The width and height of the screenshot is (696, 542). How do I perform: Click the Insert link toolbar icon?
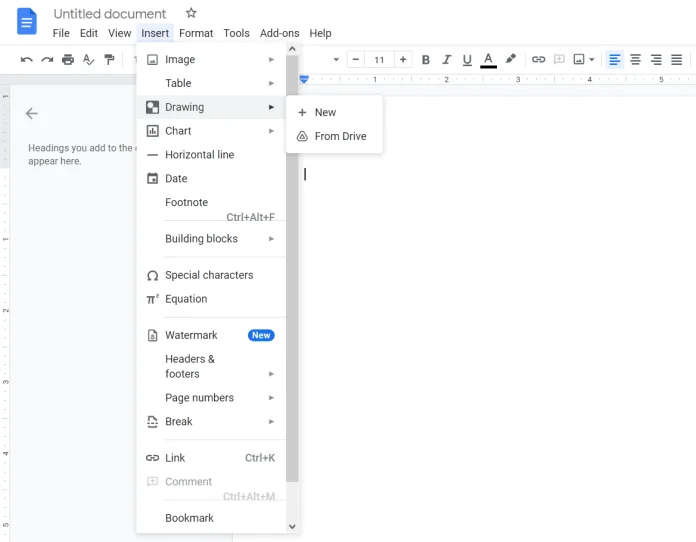point(538,59)
